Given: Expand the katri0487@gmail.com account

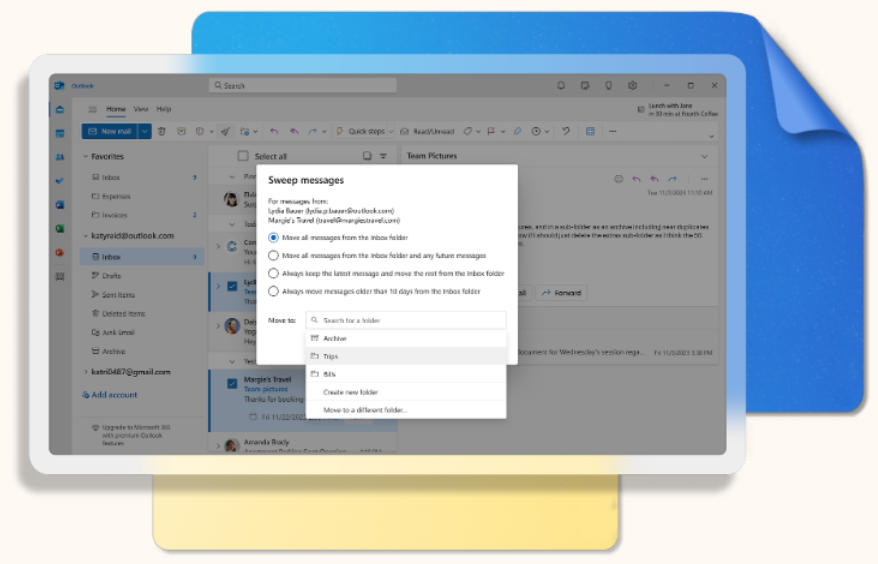Looking at the screenshot, I should pos(86,372).
